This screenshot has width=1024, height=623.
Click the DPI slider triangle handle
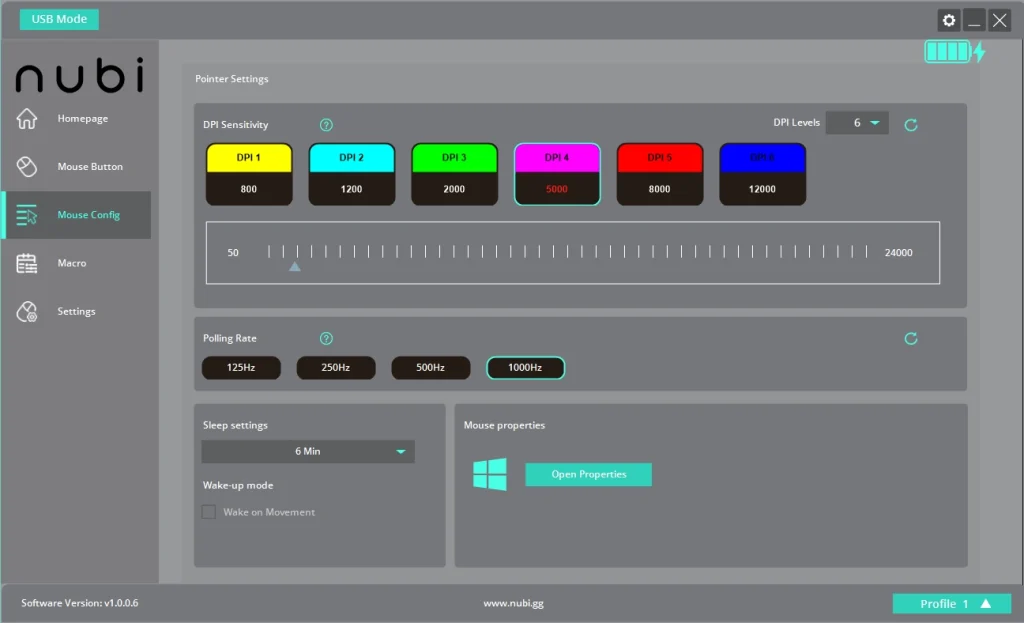click(294, 267)
